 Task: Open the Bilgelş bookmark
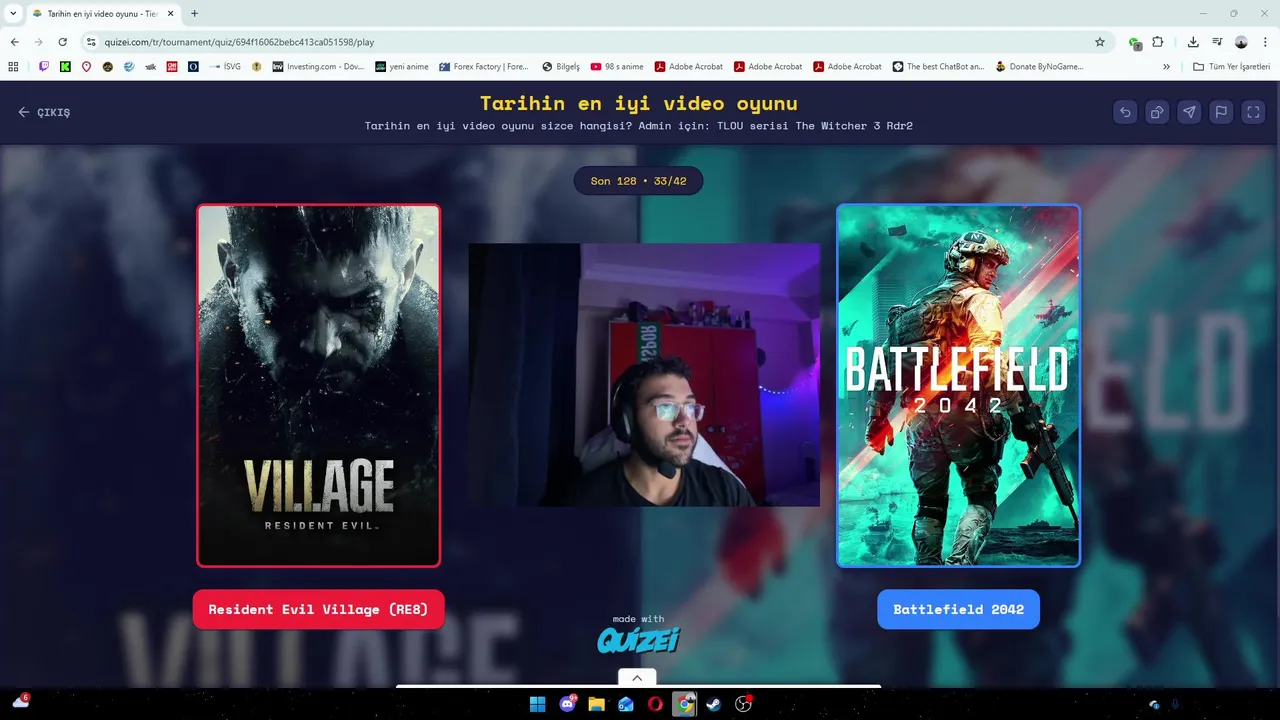(x=561, y=67)
